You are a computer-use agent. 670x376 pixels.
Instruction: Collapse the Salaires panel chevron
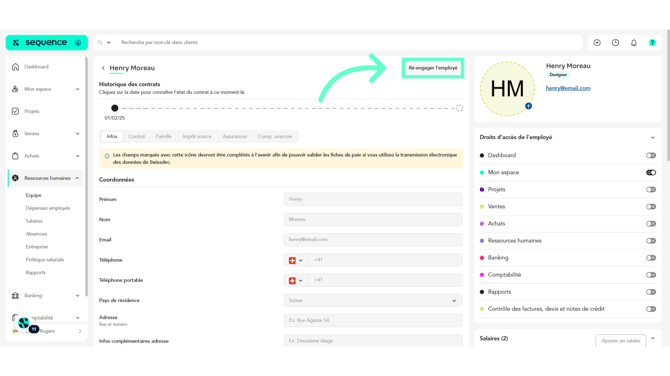[652, 338]
